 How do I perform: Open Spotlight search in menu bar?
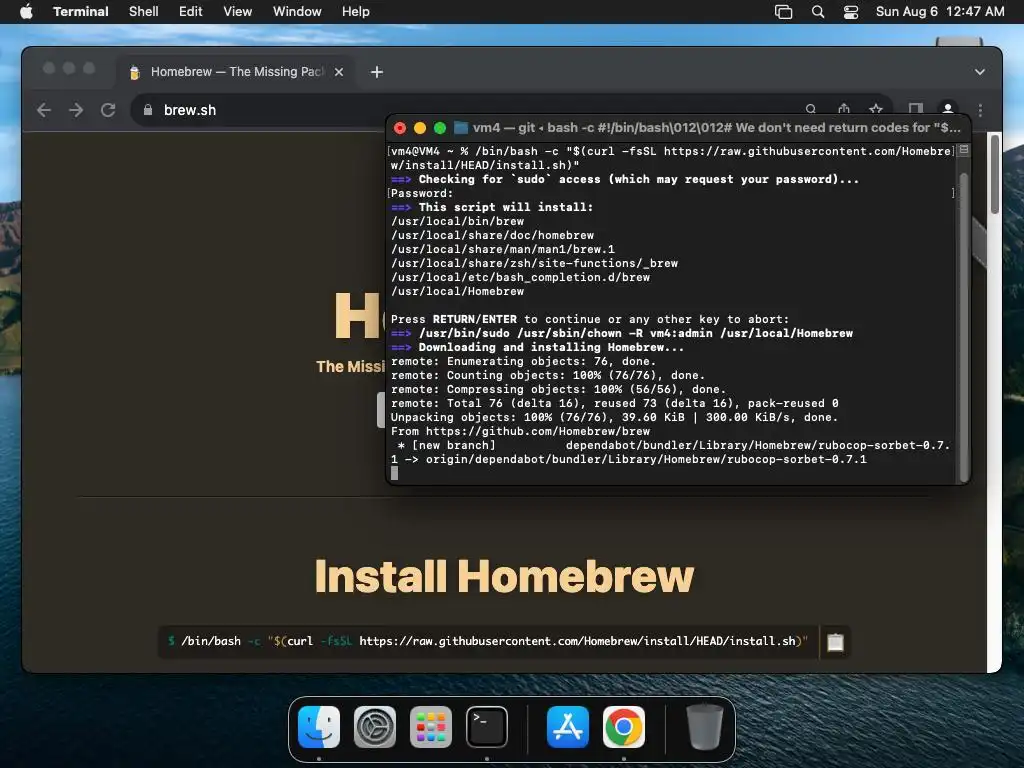(818, 11)
